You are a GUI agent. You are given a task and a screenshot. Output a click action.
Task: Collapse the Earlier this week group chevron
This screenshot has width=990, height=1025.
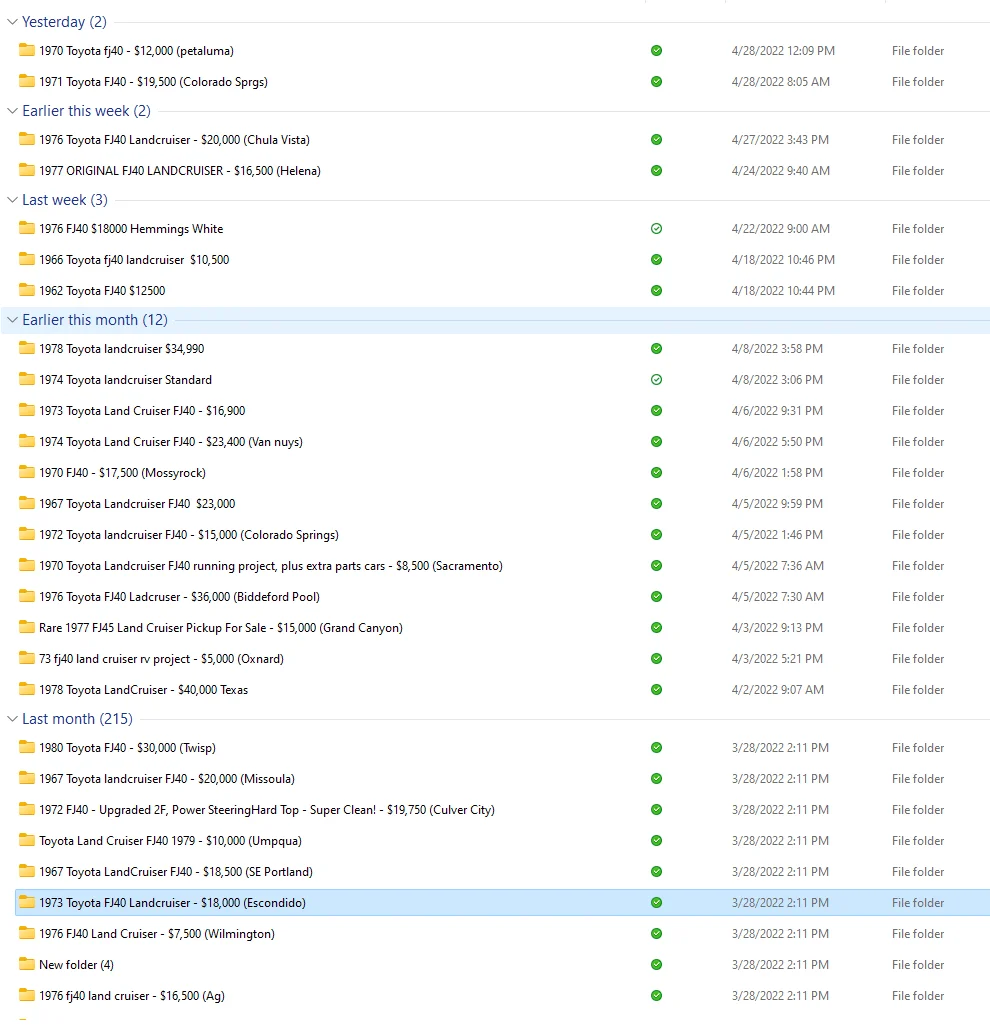[12, 111]
